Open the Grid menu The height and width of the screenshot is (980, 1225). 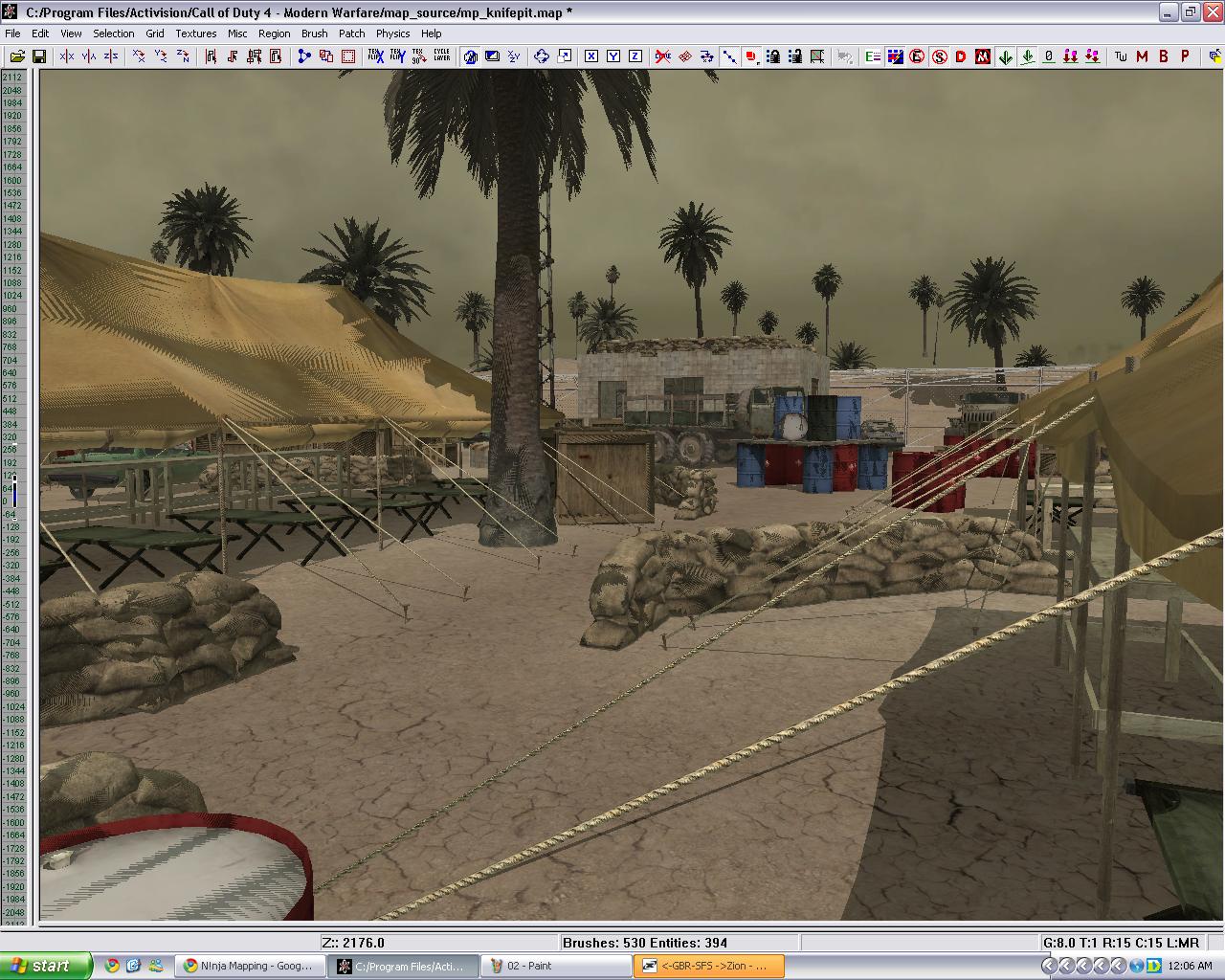[x=154, y=33]
